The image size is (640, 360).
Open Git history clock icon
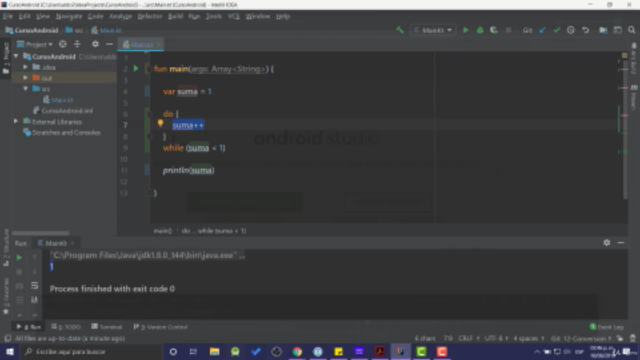pos(571,30)
